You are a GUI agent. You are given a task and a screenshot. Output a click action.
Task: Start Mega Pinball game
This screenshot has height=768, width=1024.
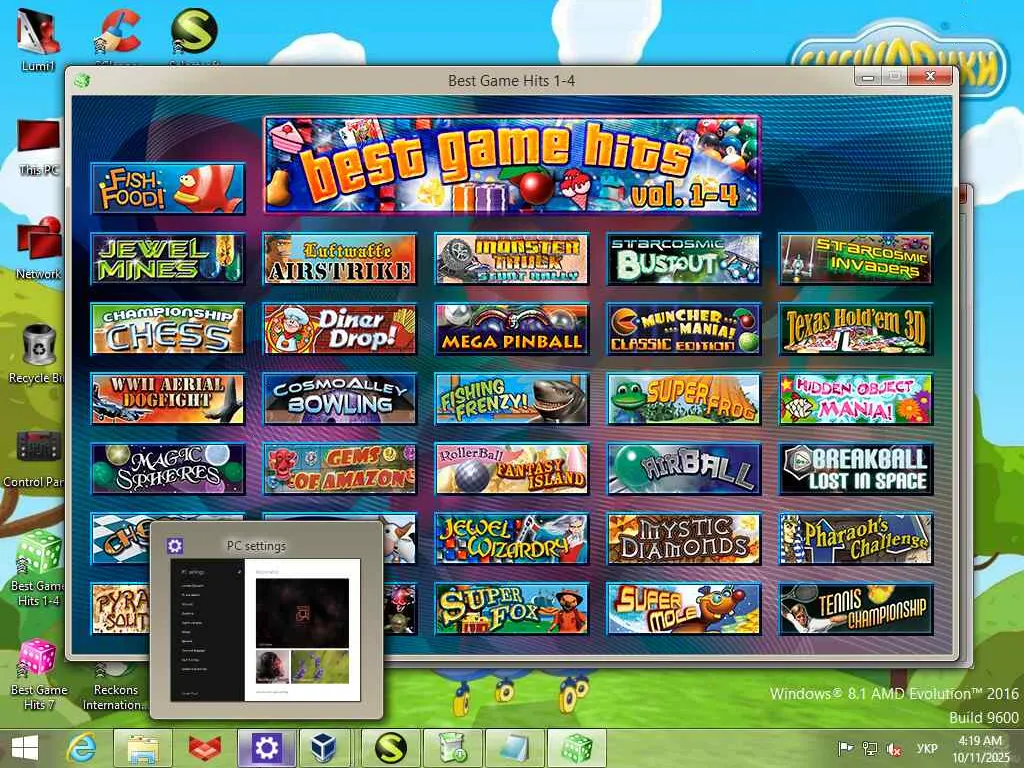coord(511,329)
